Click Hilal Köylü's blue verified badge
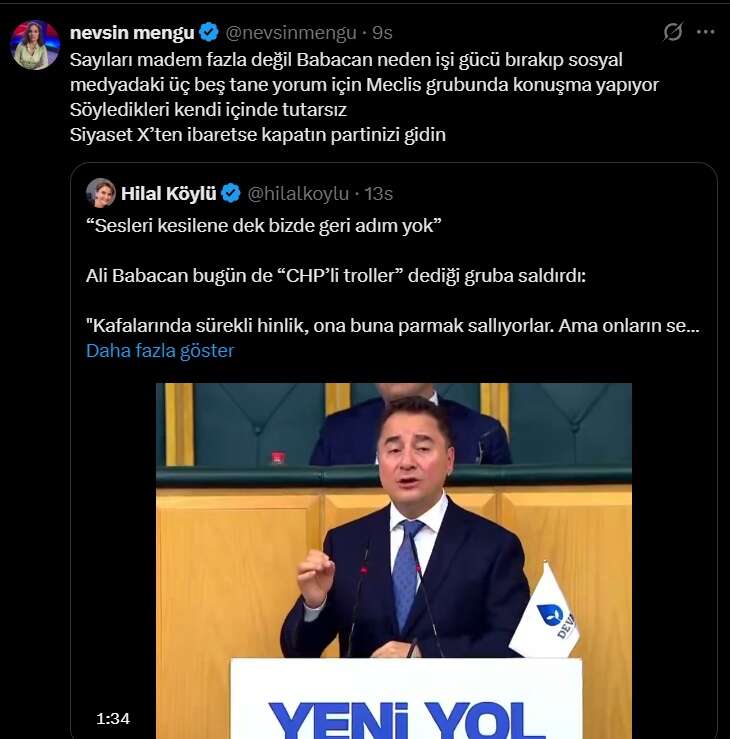Screen dimensions: 730x739 coord(231,193)
